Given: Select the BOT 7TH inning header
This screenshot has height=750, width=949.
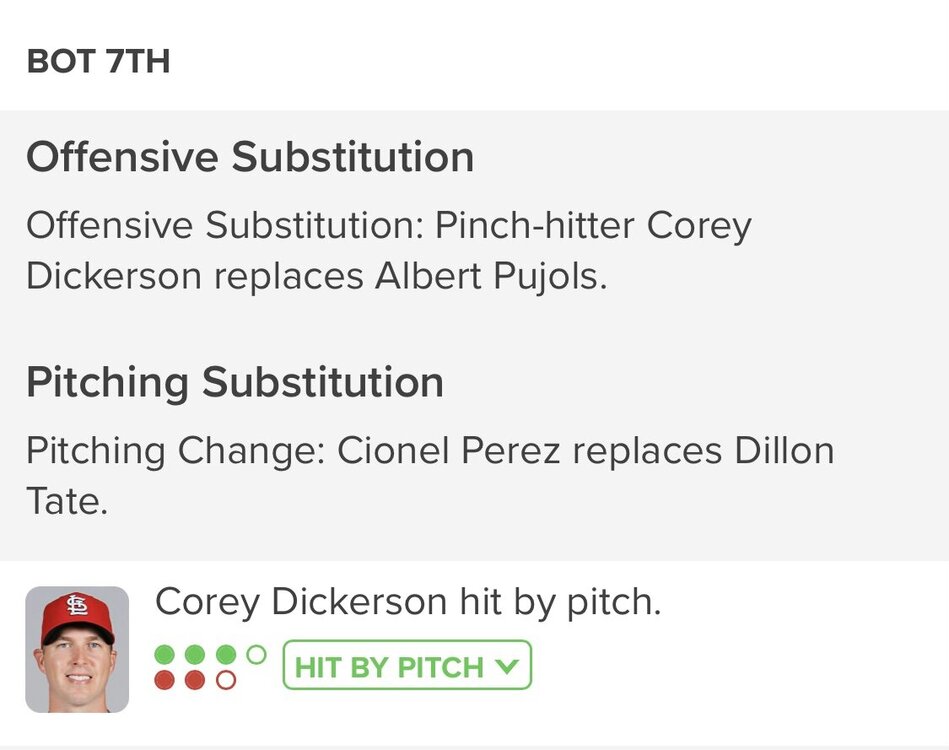Looking at the screenshot, I should pos(98,62).
